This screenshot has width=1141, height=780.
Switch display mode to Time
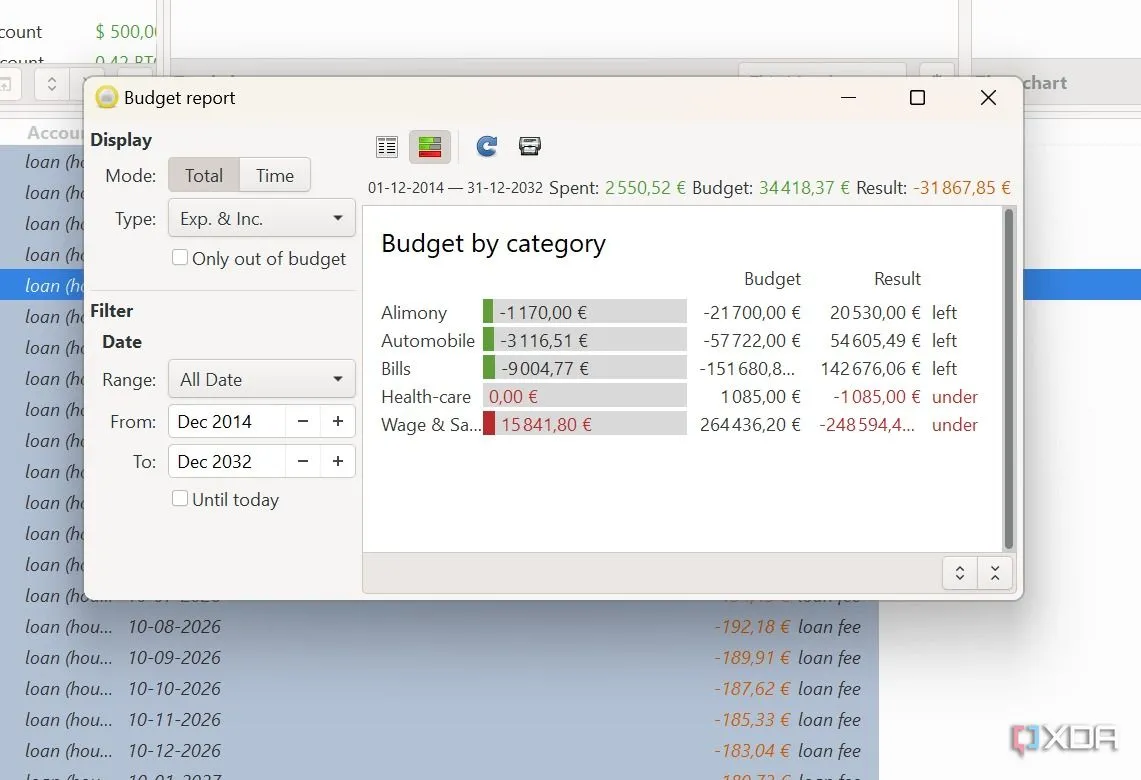coord(275,175)
